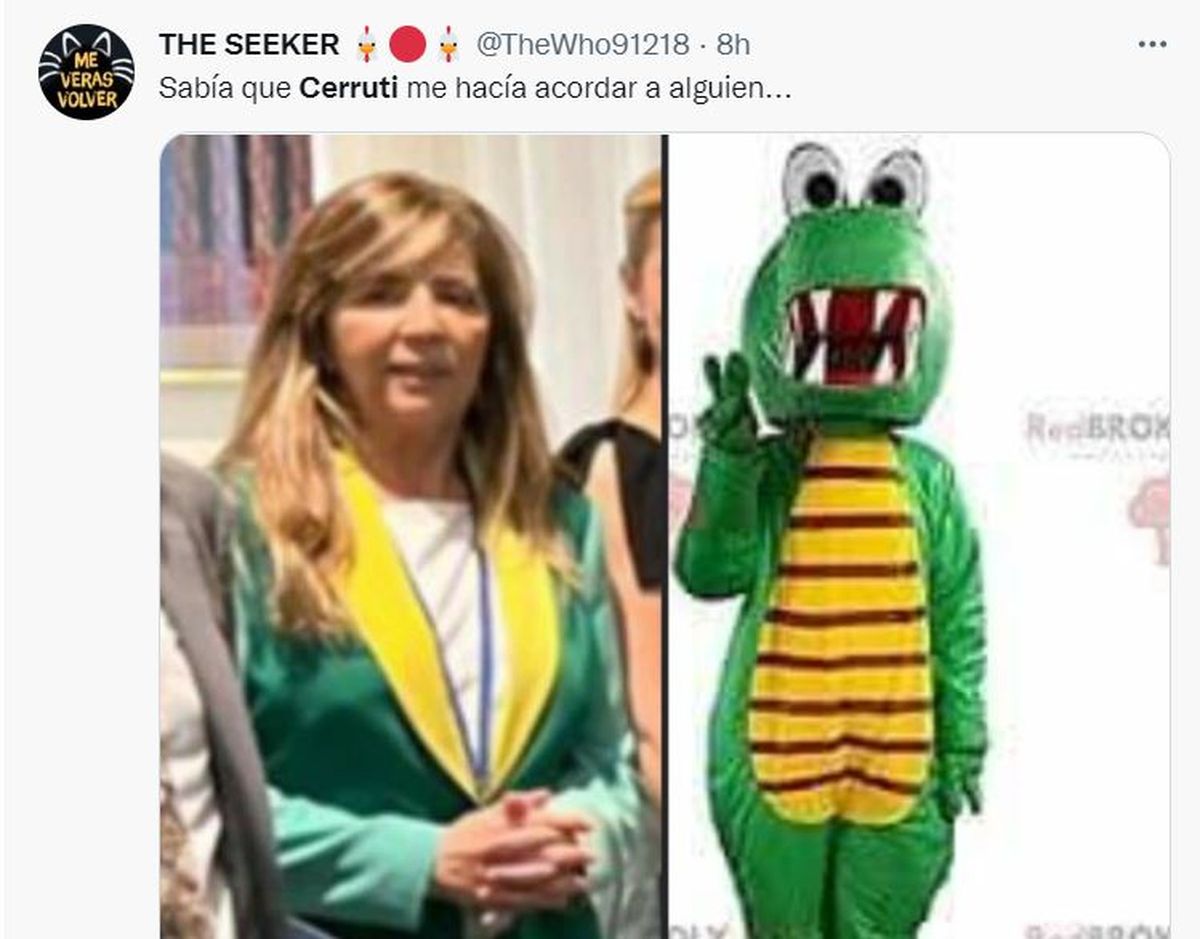Click the first rooster emoji after THE SEEKER
The height and width of the screenshot is (939, 1200).
[364, 43]
